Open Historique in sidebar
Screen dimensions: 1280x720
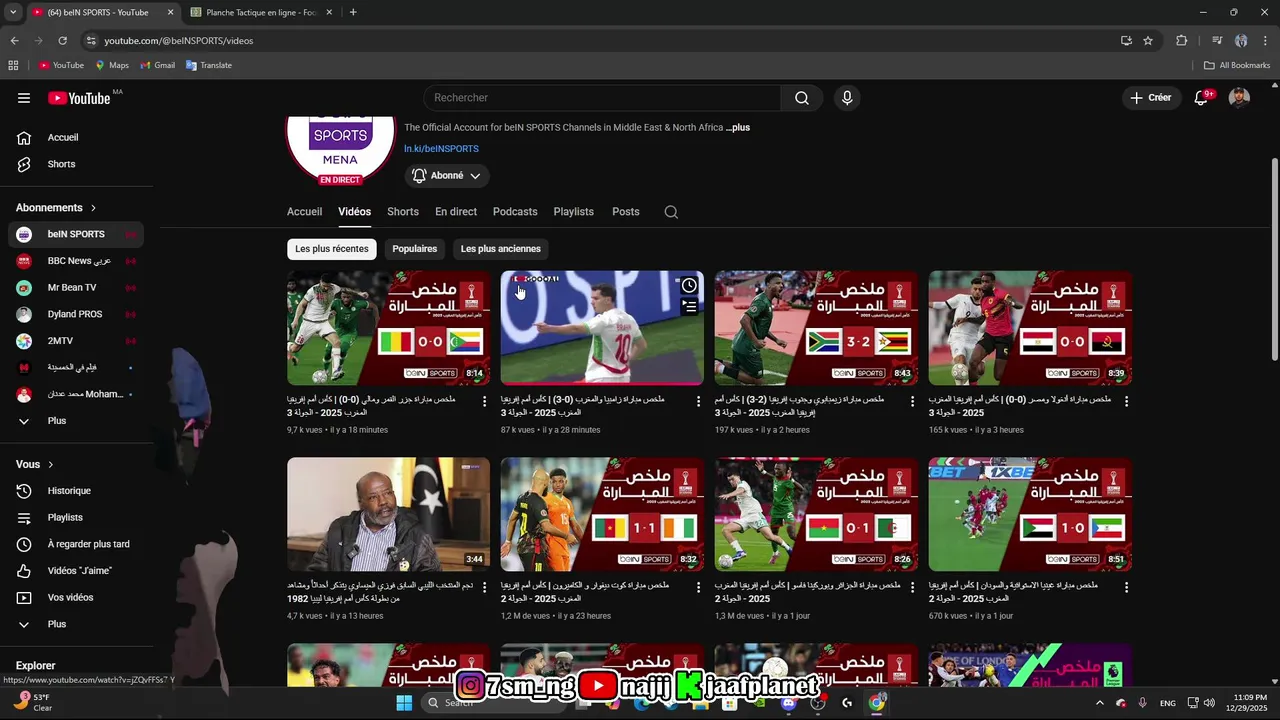pos(76,491)
